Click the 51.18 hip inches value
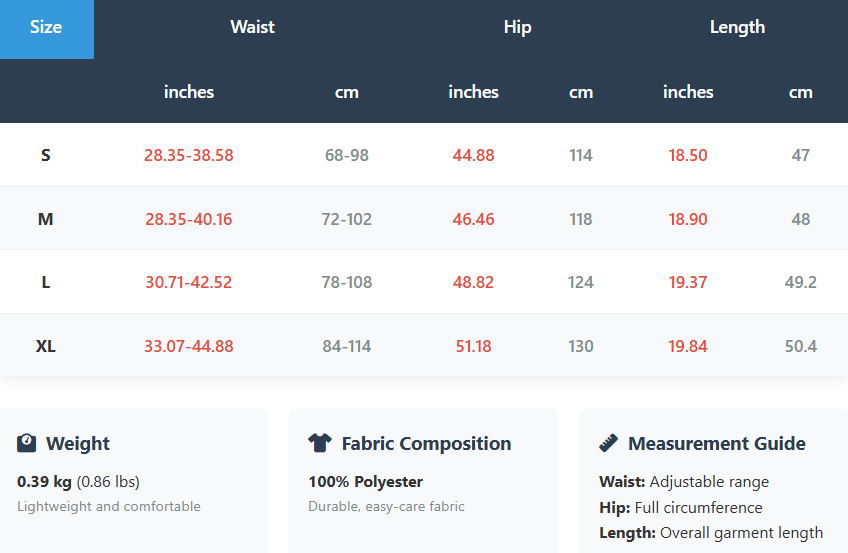 (473, 347)
